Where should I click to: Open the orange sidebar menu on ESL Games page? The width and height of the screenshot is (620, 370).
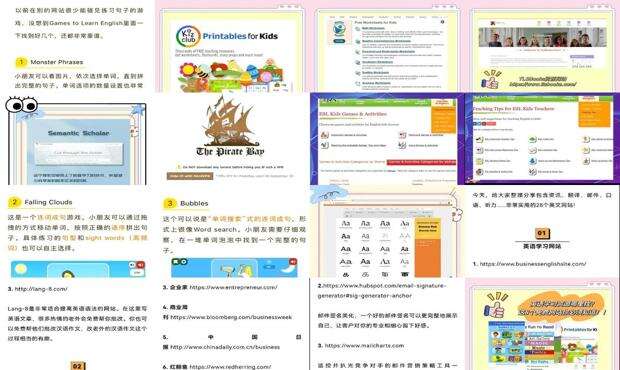click(443, 121)
